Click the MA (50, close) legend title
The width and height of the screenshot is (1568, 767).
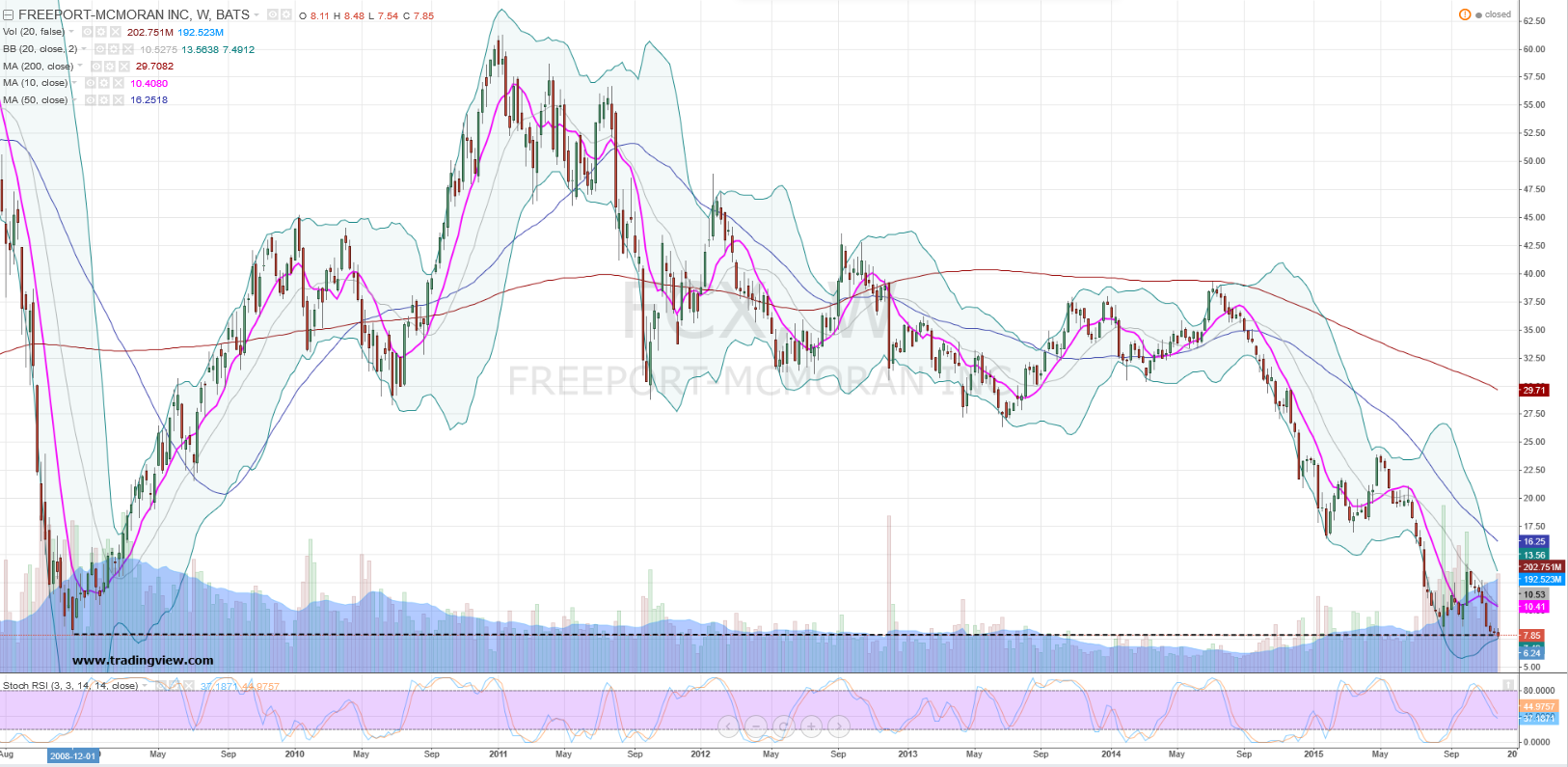[x=36, y=100]
